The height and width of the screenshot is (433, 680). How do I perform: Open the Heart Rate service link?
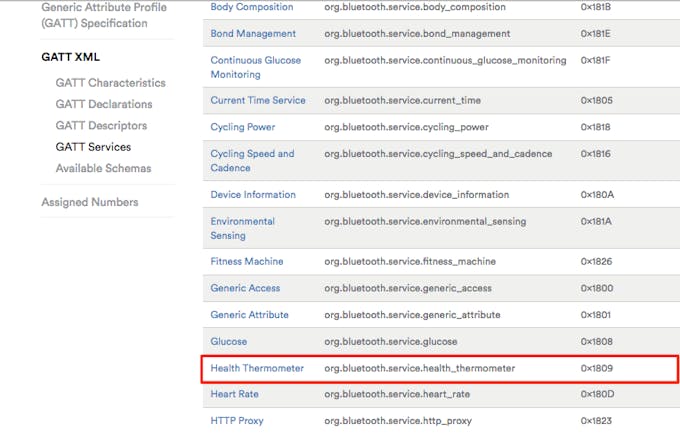coord(234,394)
